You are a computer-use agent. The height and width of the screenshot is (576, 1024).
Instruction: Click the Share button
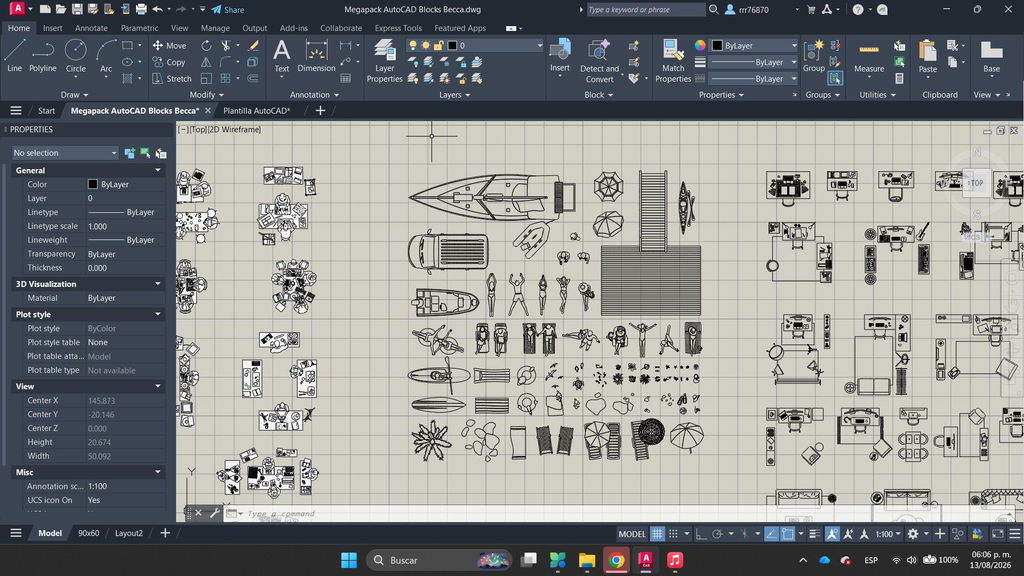(228, 10)
